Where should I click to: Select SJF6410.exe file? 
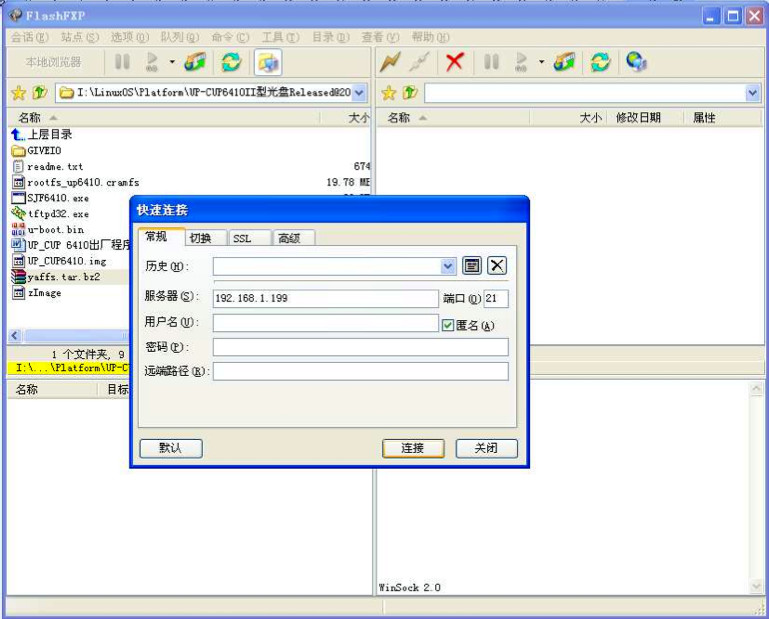50,198
